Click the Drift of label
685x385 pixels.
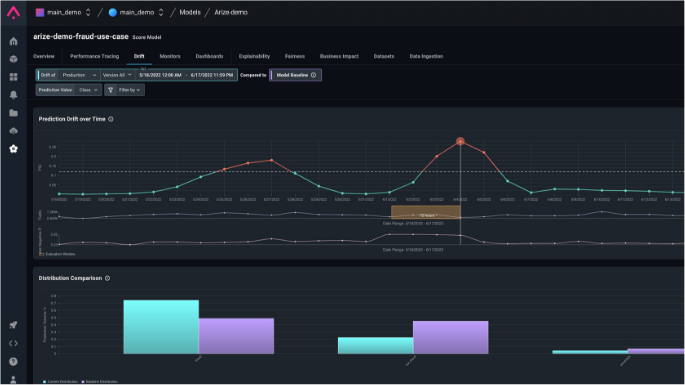(x=48, y=75)
